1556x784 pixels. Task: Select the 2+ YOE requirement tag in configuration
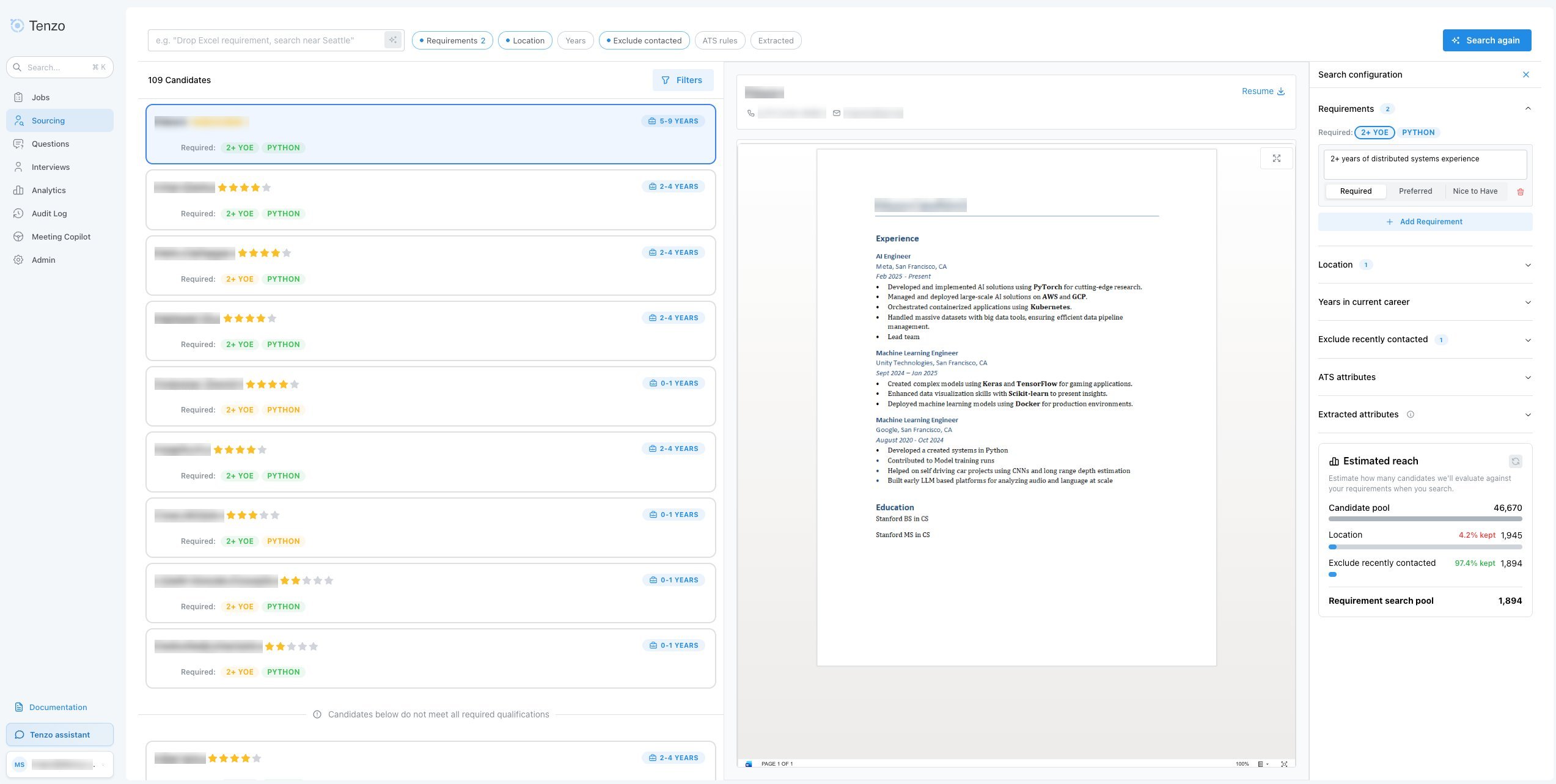pos(1374,133)
